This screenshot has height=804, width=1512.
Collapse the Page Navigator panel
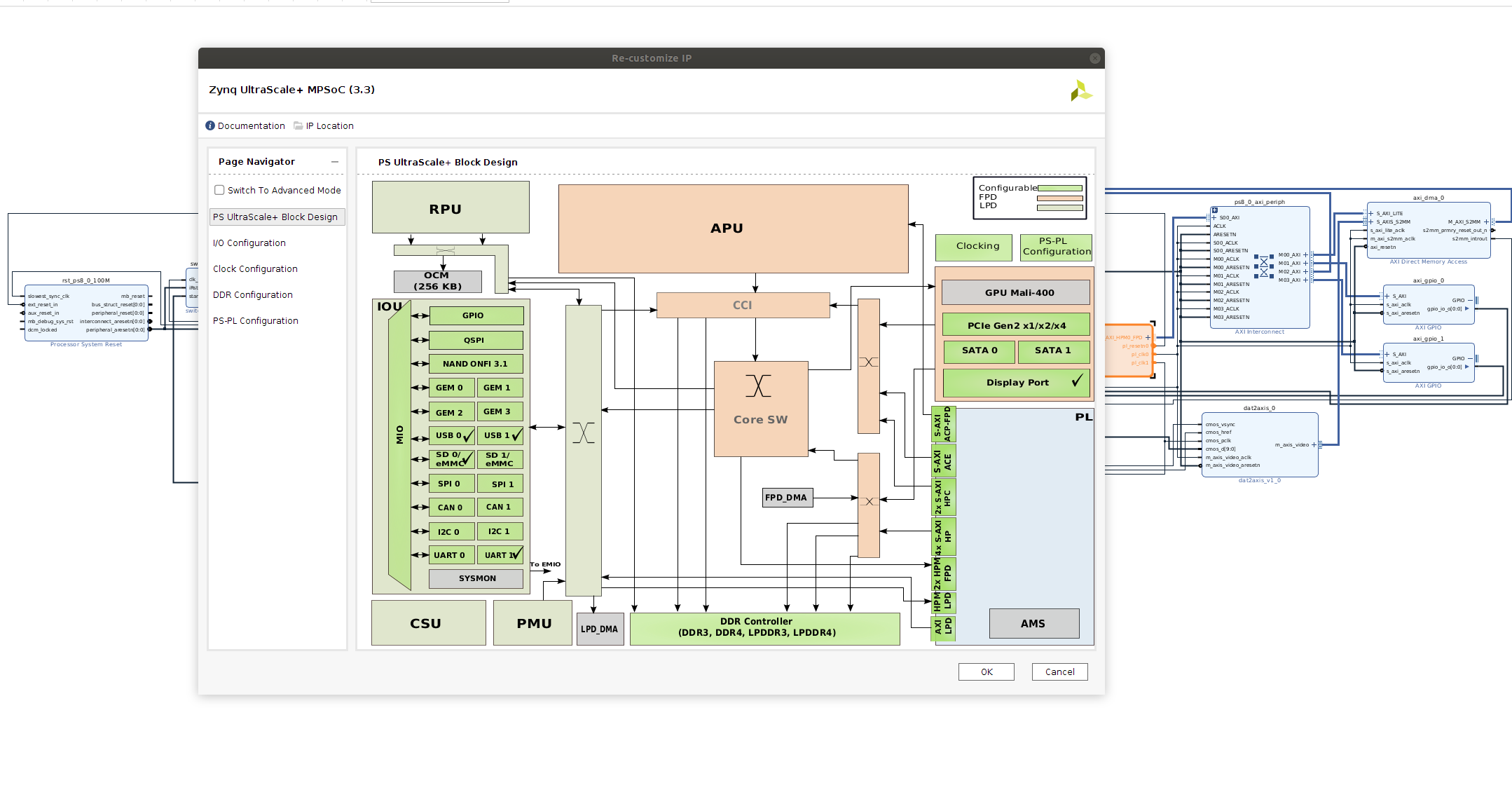336,161
